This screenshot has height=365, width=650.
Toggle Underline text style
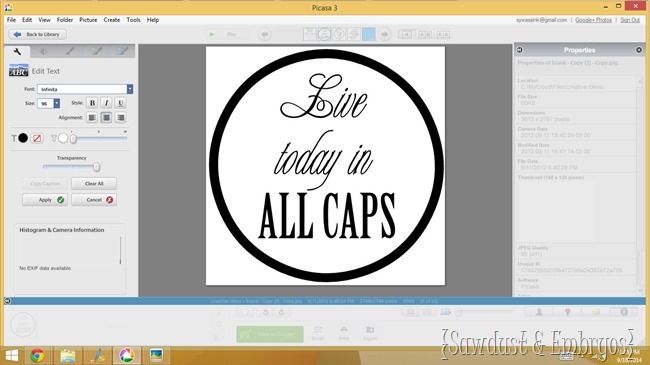[x=120, y=103]
